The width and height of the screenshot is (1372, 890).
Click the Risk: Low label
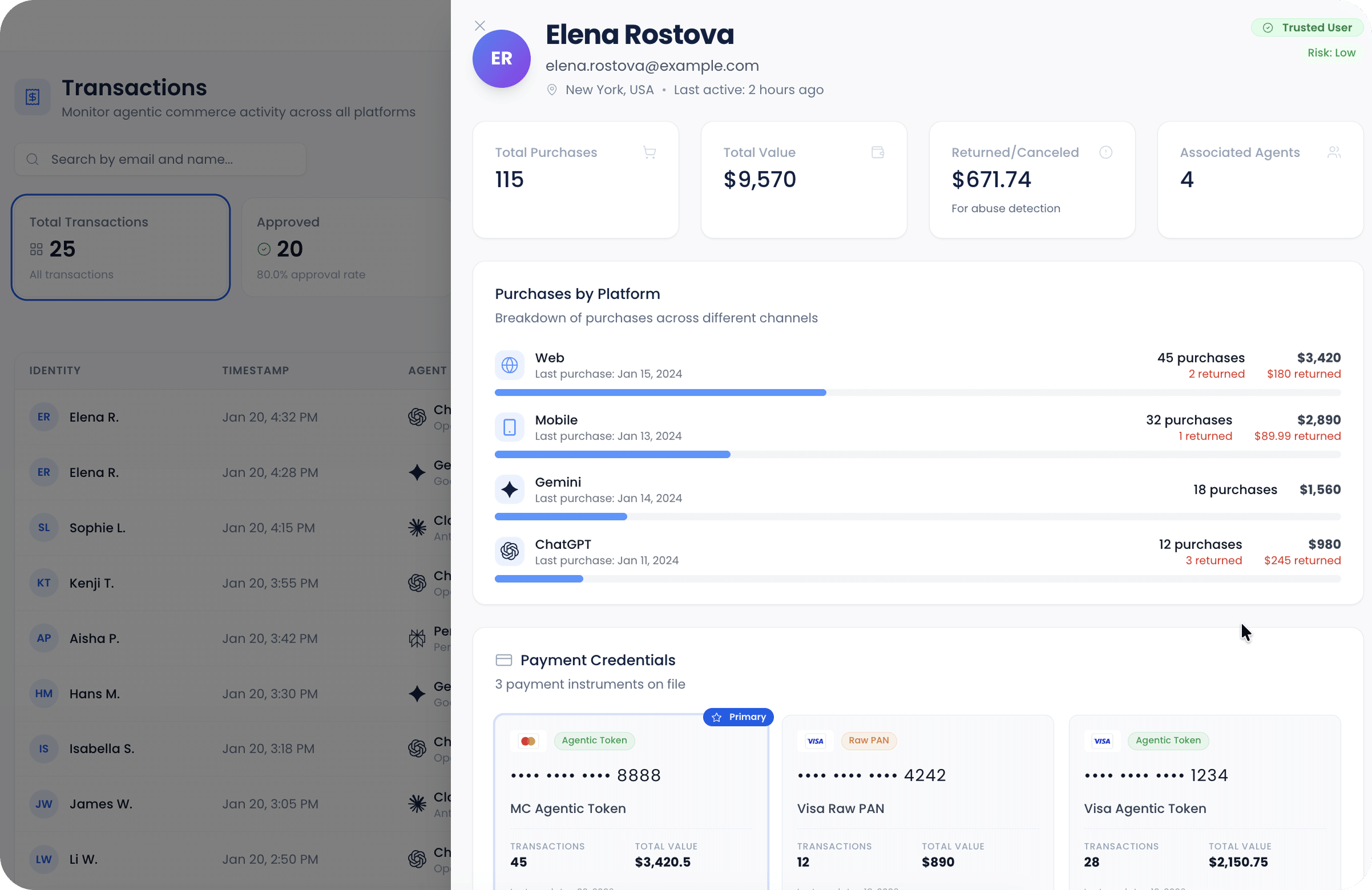coord(1331,52)
